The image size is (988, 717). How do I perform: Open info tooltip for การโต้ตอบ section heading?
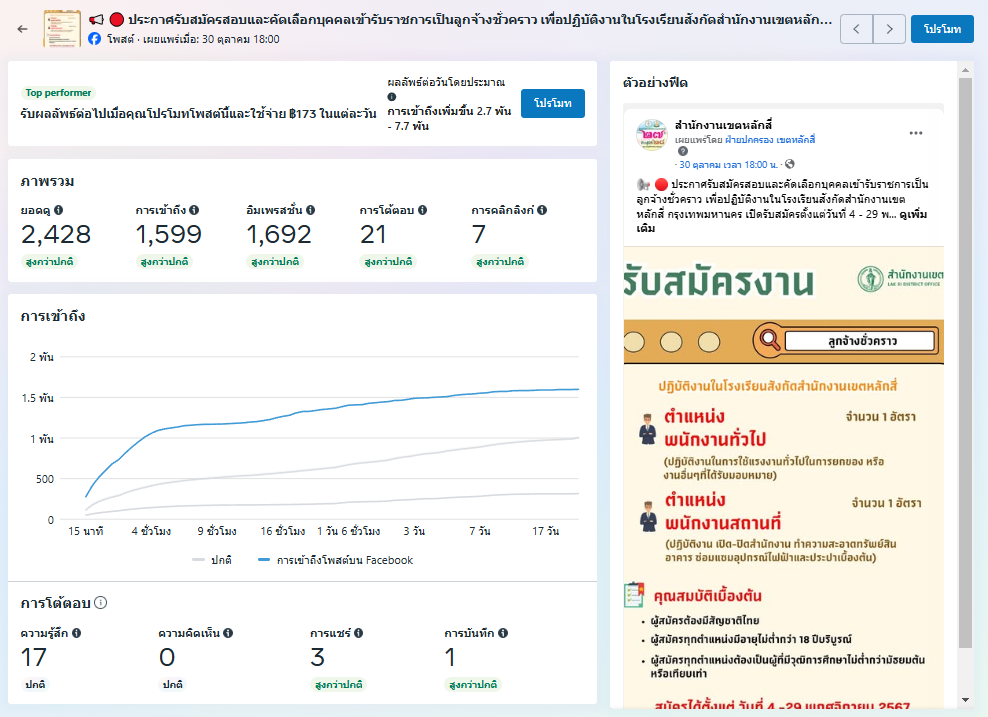[101, 603]
